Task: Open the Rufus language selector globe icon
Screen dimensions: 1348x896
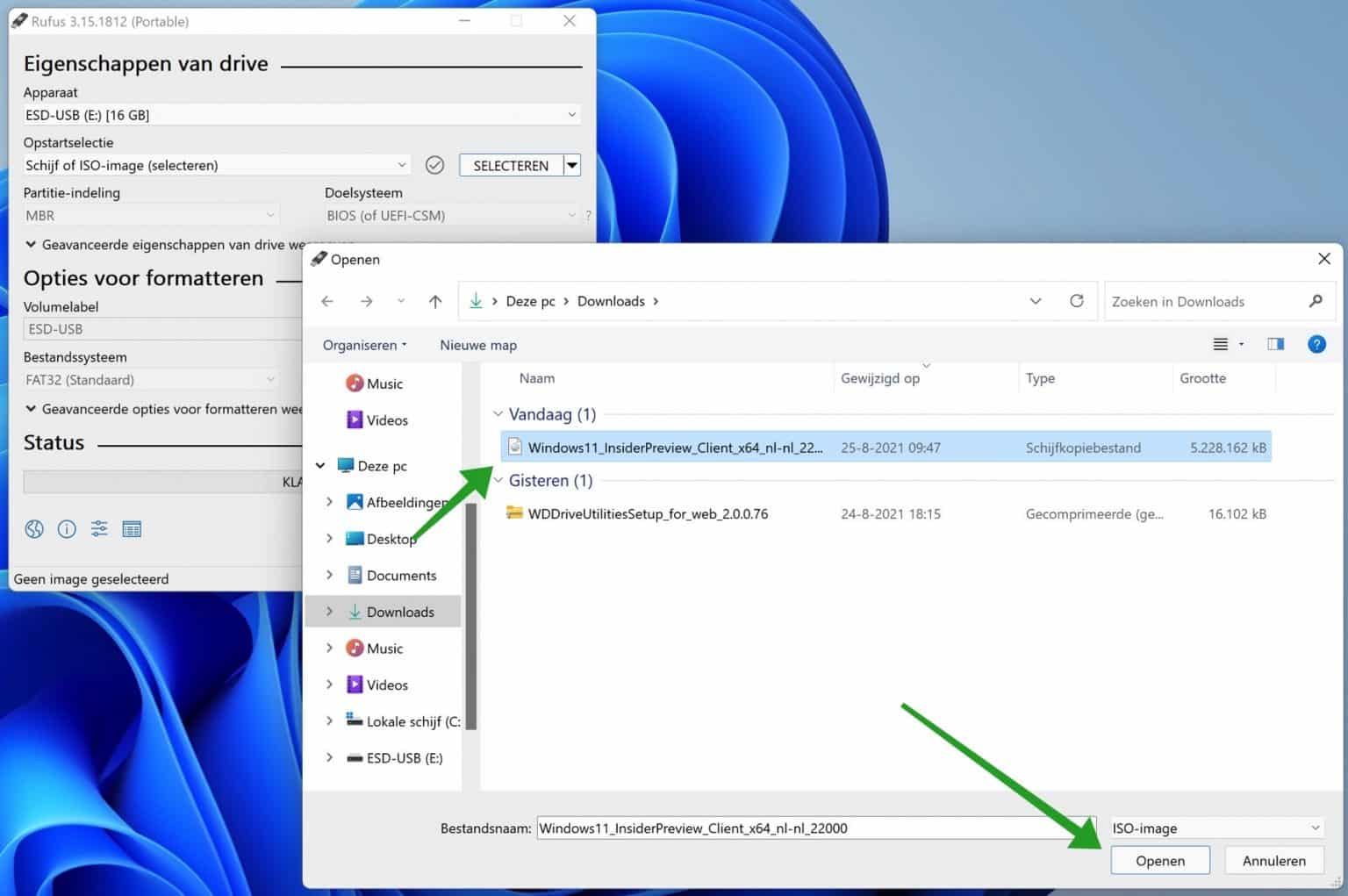Action: 33,528
